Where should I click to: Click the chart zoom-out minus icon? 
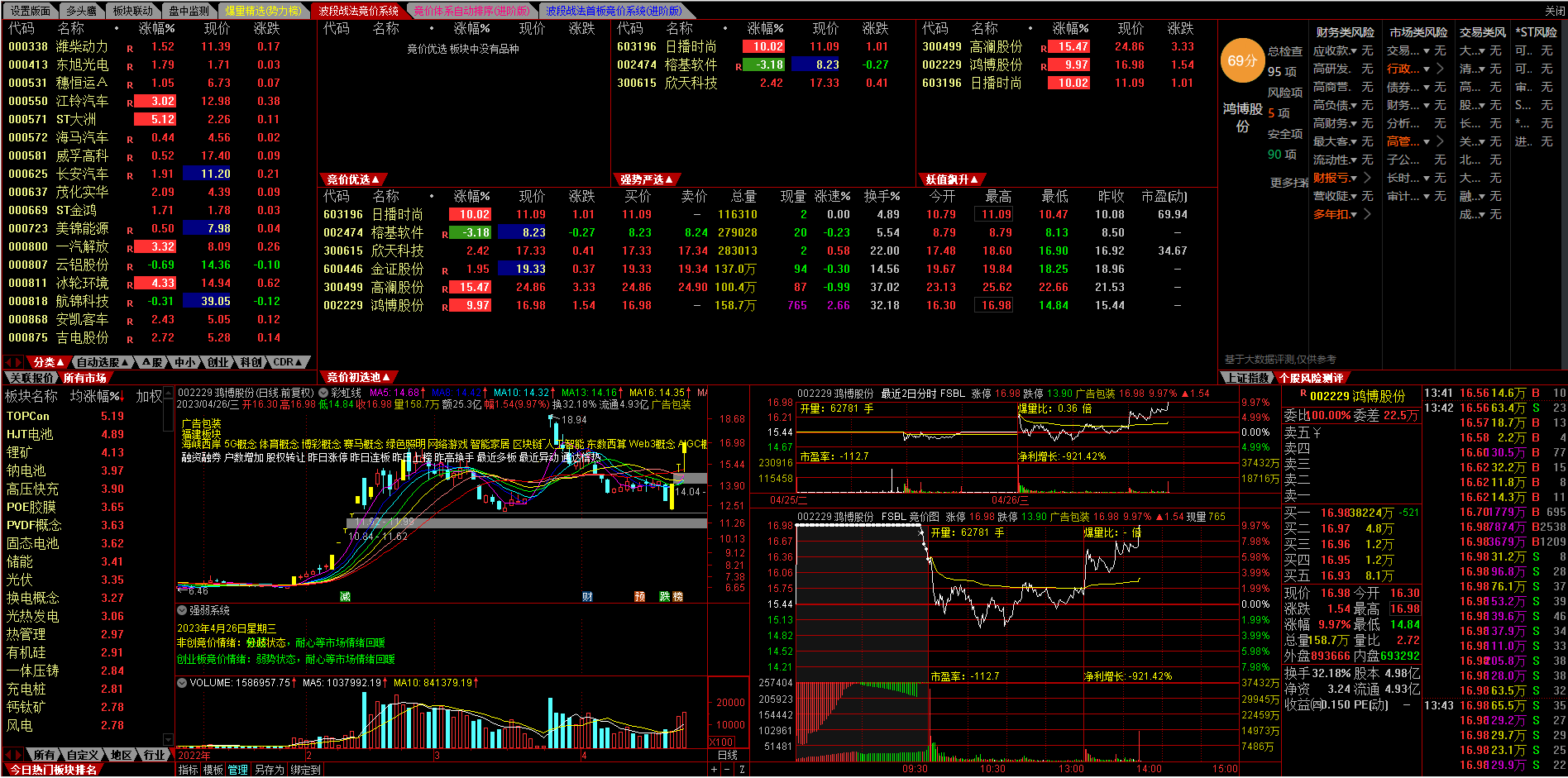click(x=728, y=770)
